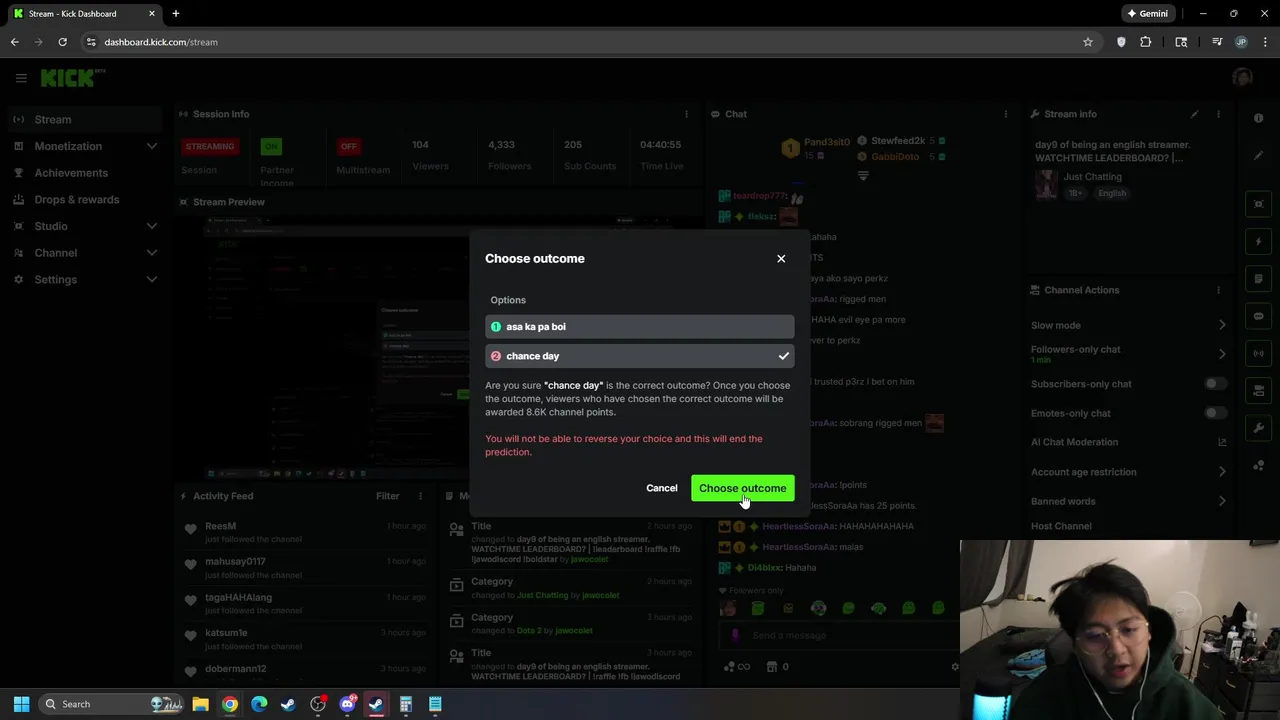This screenshot has height=720, width=1280.
Task: Open the hamburger menu beside Kick logo
Action: [x=21, y=78]
